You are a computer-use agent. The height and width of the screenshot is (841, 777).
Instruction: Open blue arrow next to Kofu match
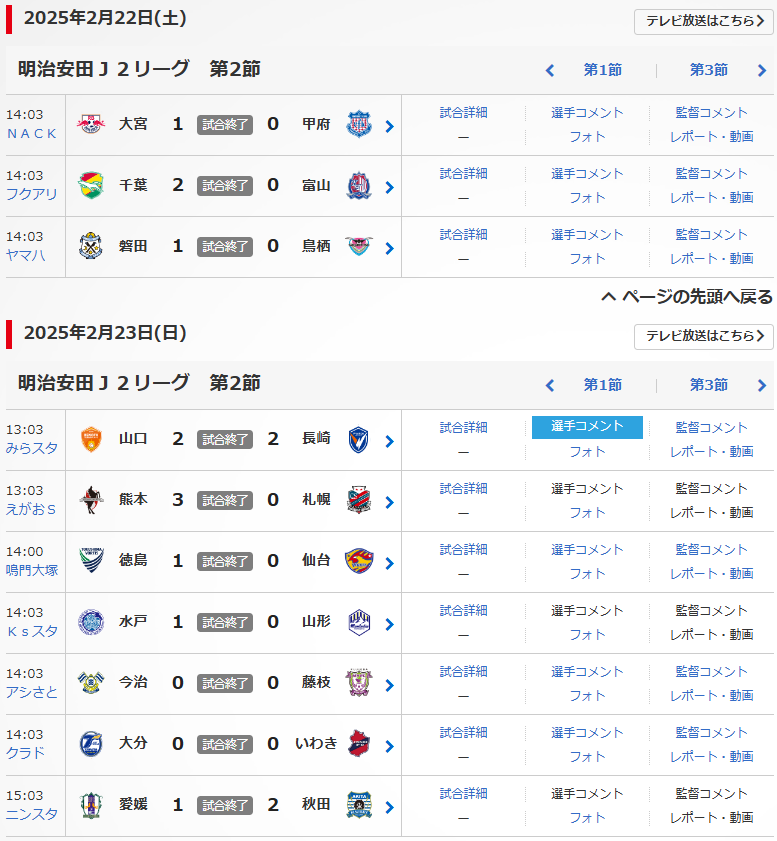pos(389,126)
